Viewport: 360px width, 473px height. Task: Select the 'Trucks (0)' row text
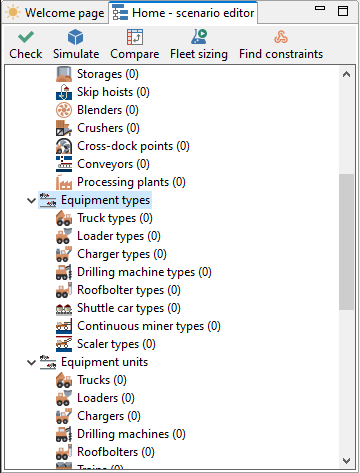(x=102, y=380)
